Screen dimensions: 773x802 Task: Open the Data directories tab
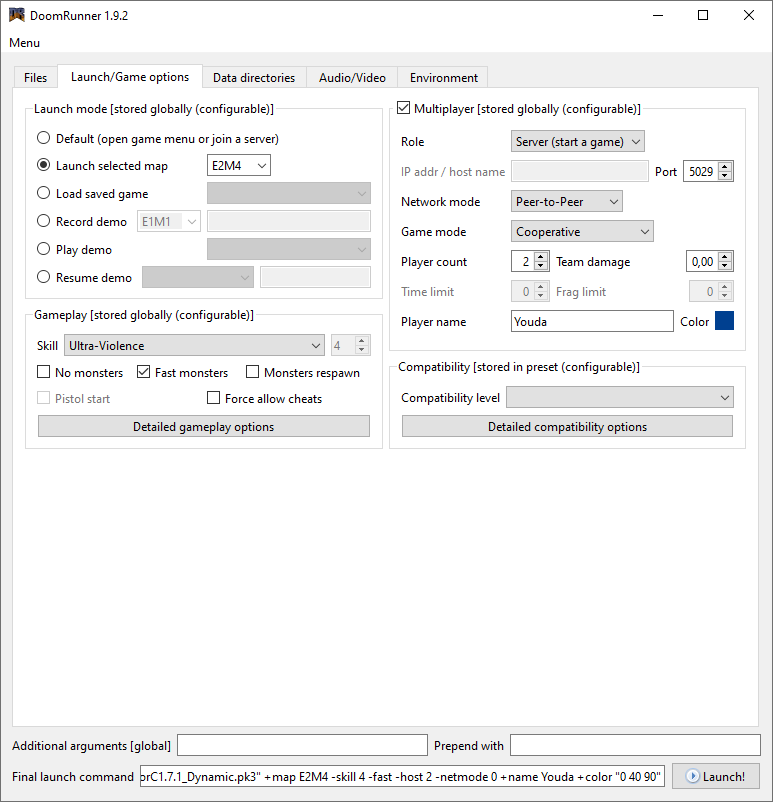click(254, 78)
